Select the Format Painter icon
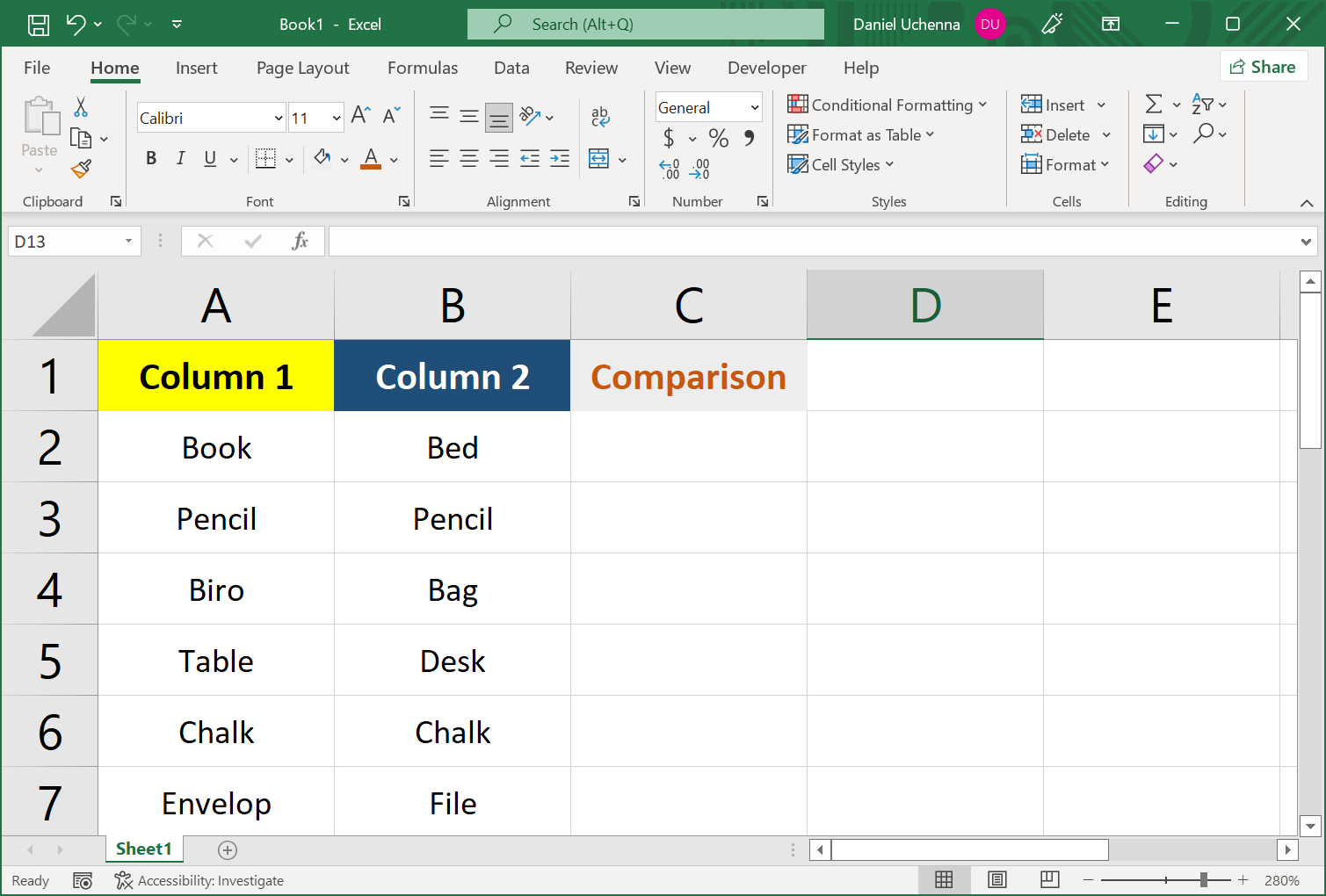The width and height of the screenshot is (1326, 896). point(82,168)
